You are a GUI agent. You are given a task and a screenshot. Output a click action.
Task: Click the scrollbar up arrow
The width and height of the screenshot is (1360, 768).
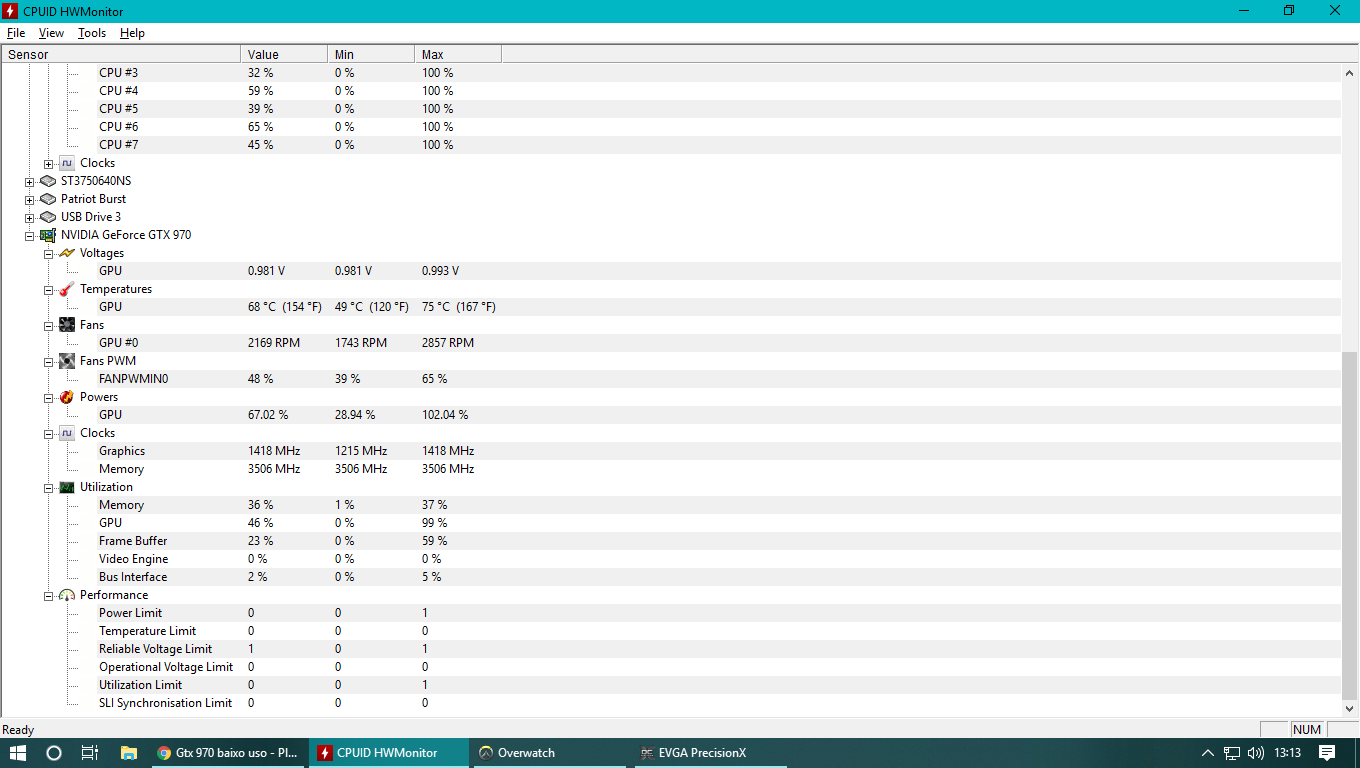click(x=1350, y=72)
